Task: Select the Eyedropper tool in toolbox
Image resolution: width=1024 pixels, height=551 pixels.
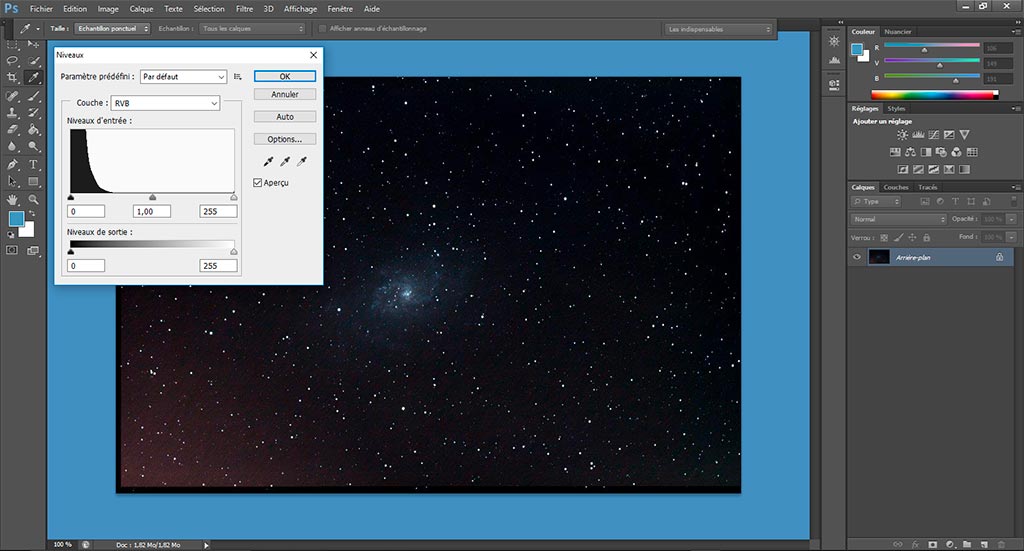Action: tap(33, 77)
